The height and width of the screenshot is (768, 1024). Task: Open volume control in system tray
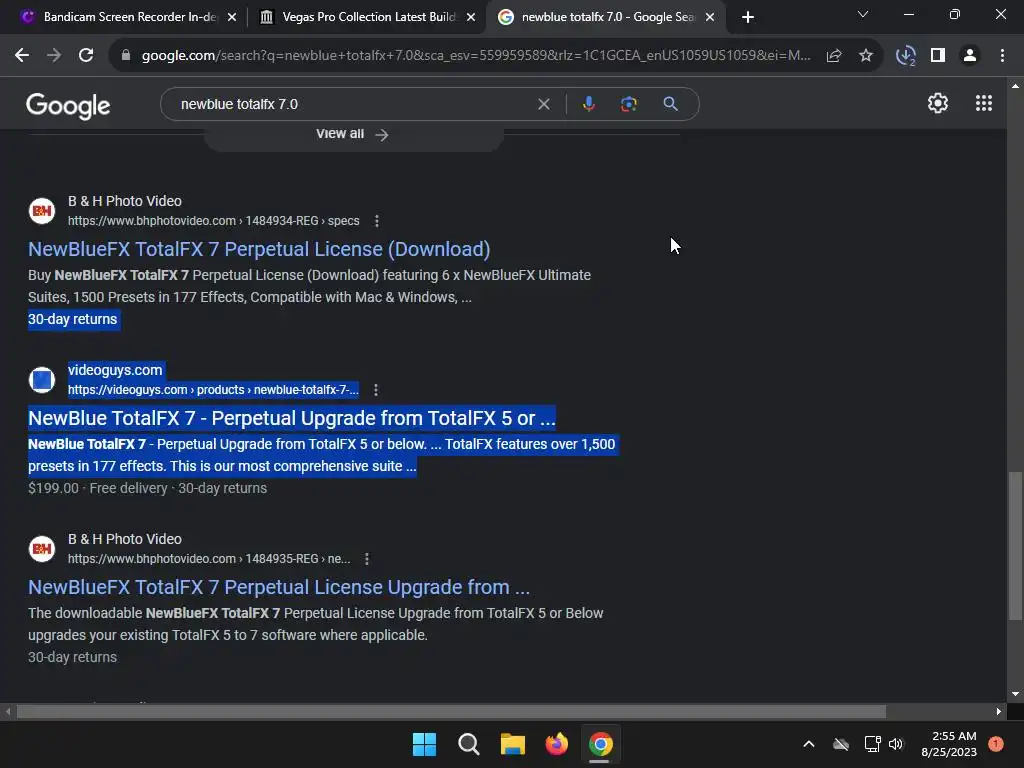pyautogui.click(x=896, y=744)
